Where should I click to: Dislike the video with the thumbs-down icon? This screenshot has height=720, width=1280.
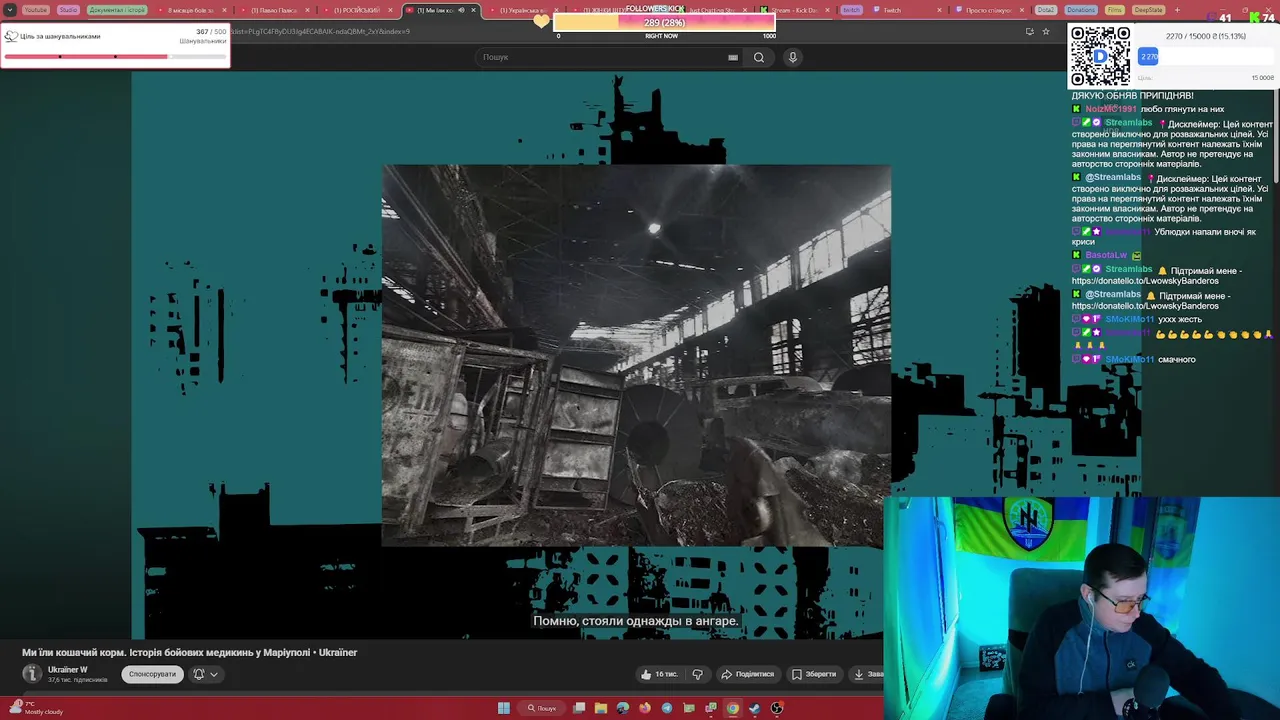pyautogui.click(x=698, y=674)
